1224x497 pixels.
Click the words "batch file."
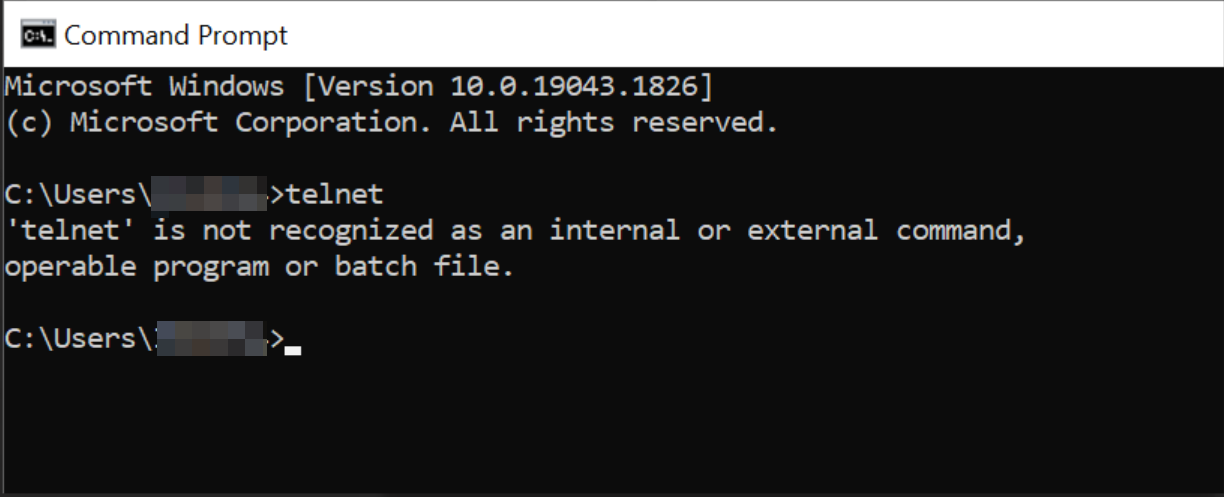424,267
